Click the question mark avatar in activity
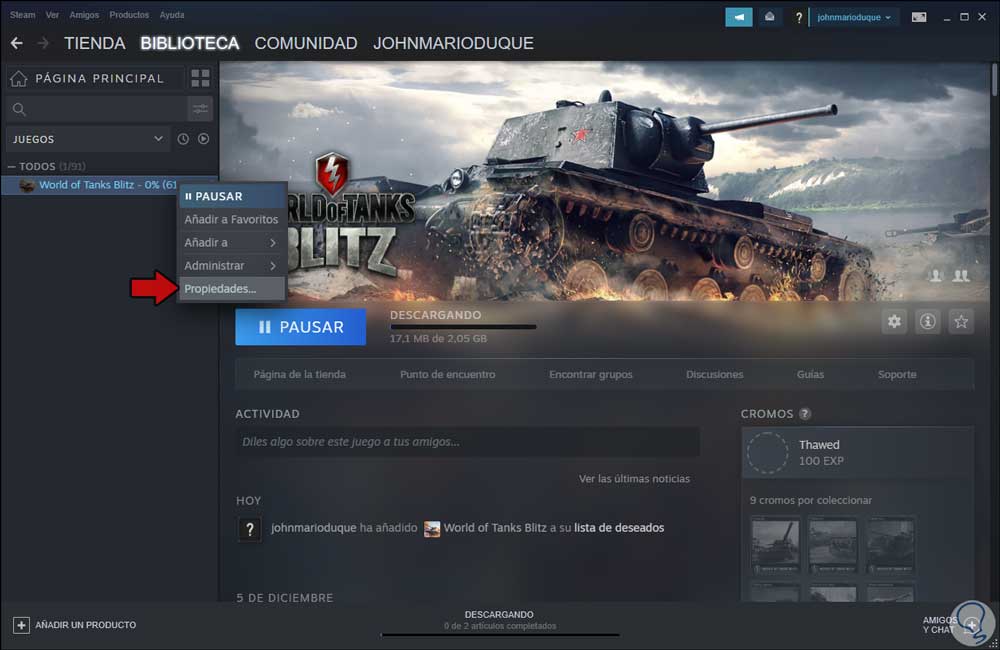The width and height of the screenshot is (1000, 650). [249, 529]
